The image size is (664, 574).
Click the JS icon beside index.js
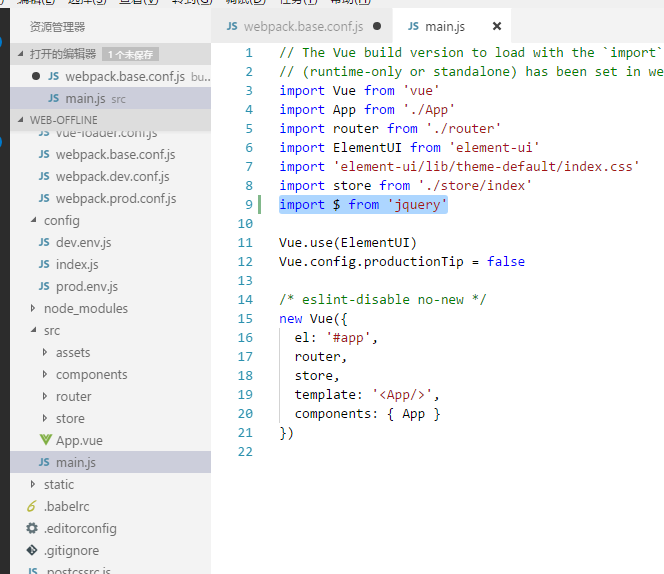[x=44, y=264]
